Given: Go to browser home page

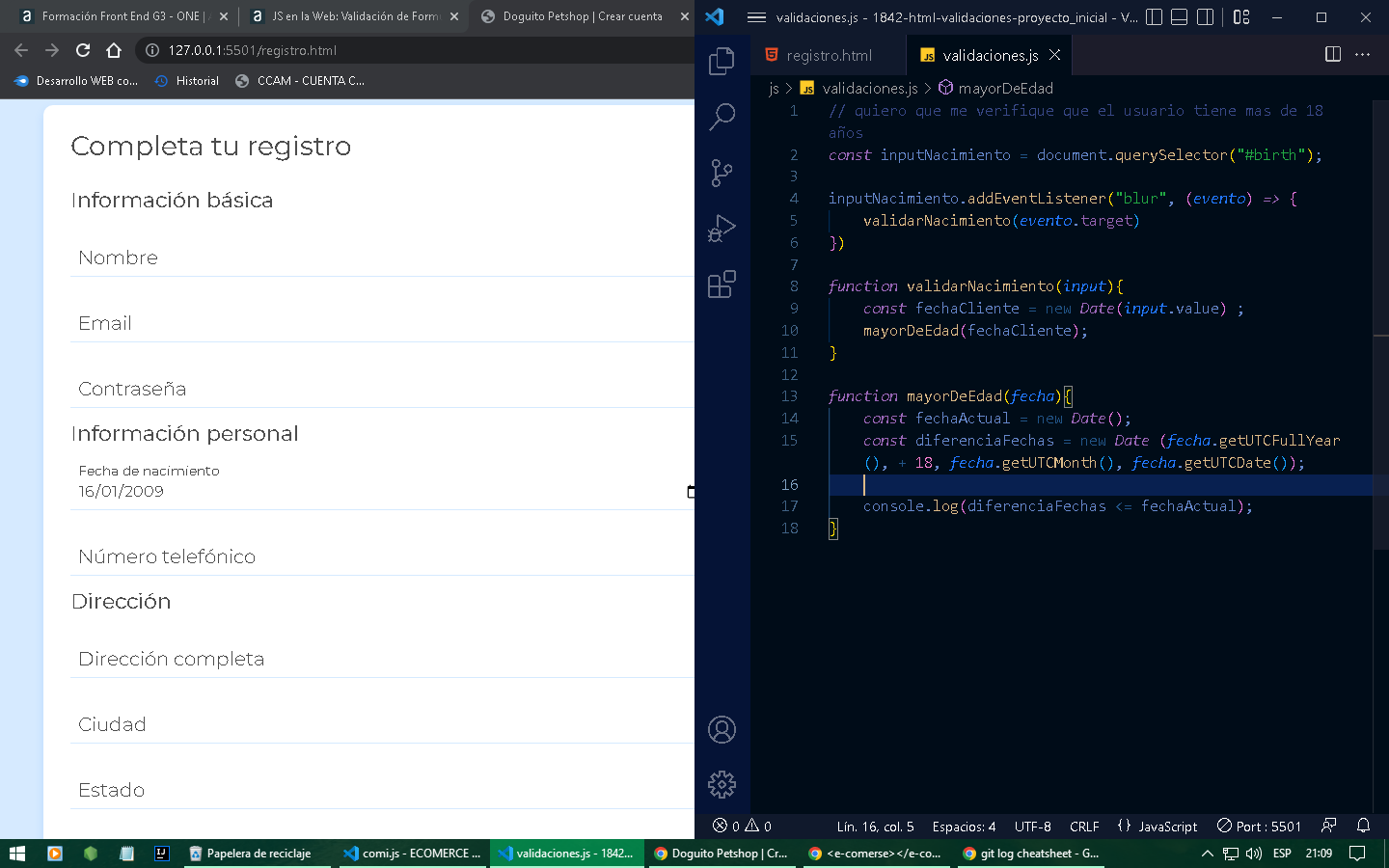Looking at the screenshot, I should [x=114, y=50].
